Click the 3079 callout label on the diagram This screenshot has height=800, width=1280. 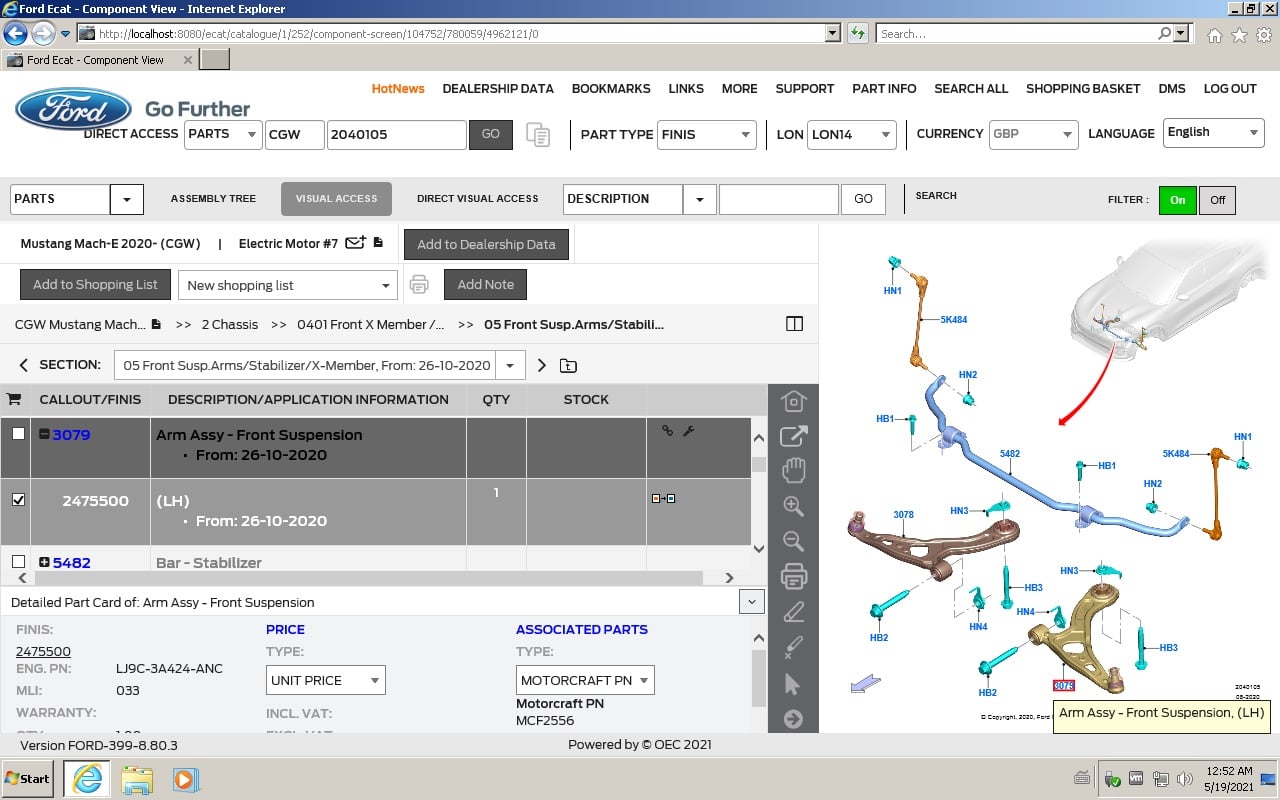tap(1063, 686)
